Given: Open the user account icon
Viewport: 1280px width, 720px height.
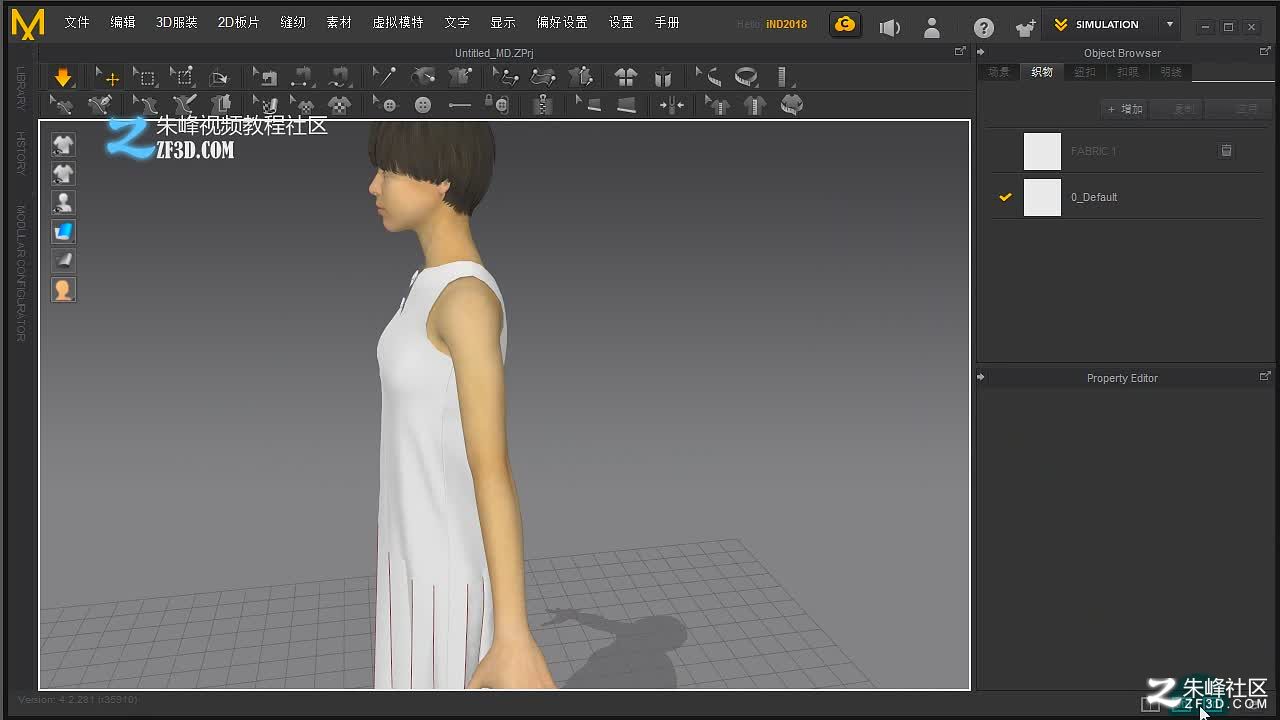Looking at the screenshot, I should (932, 28).
